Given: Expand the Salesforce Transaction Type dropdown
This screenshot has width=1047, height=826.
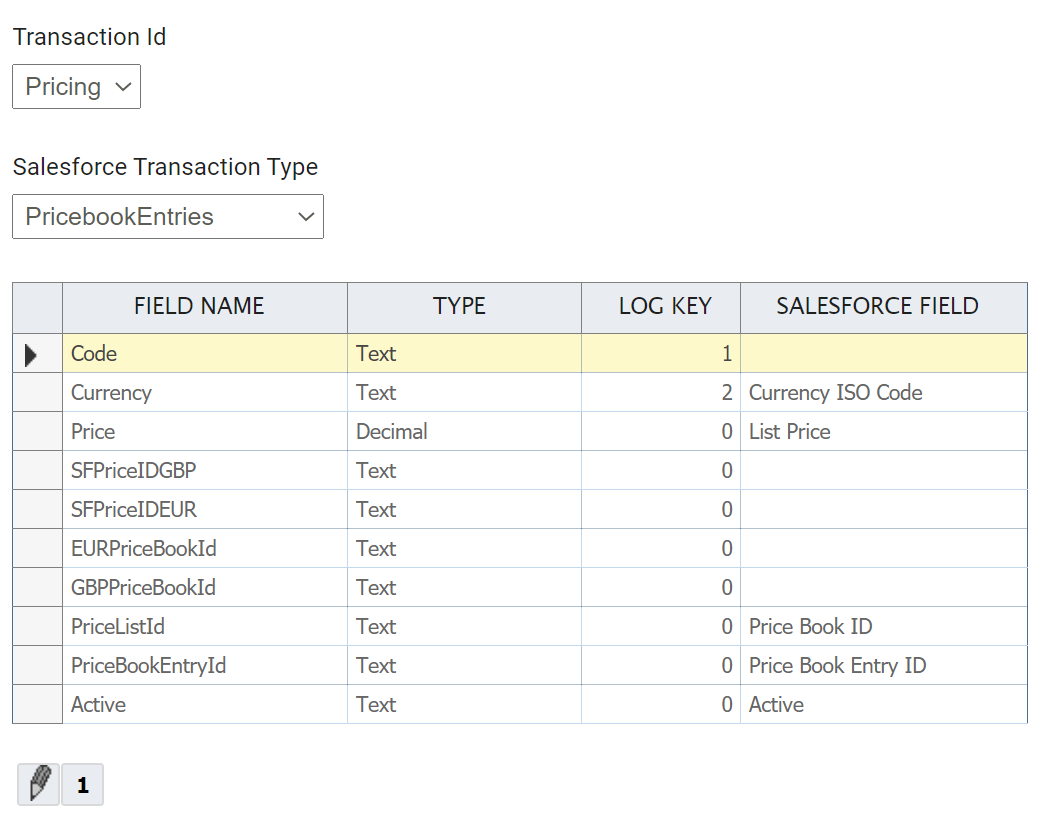Looking at the screenshot, I should coord(168,217).
